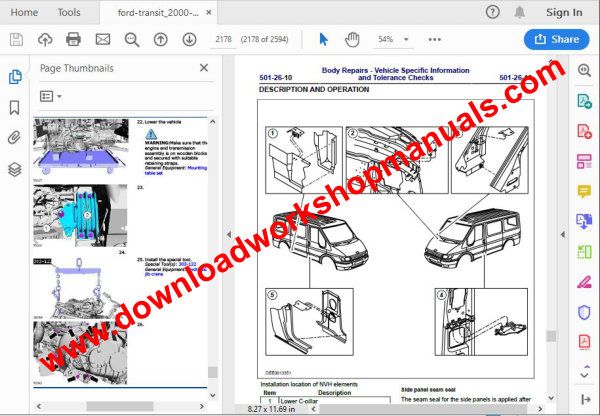
Task: Click the DESCRIPTION AND OPERATION heading
Action: tap(314, 90)
